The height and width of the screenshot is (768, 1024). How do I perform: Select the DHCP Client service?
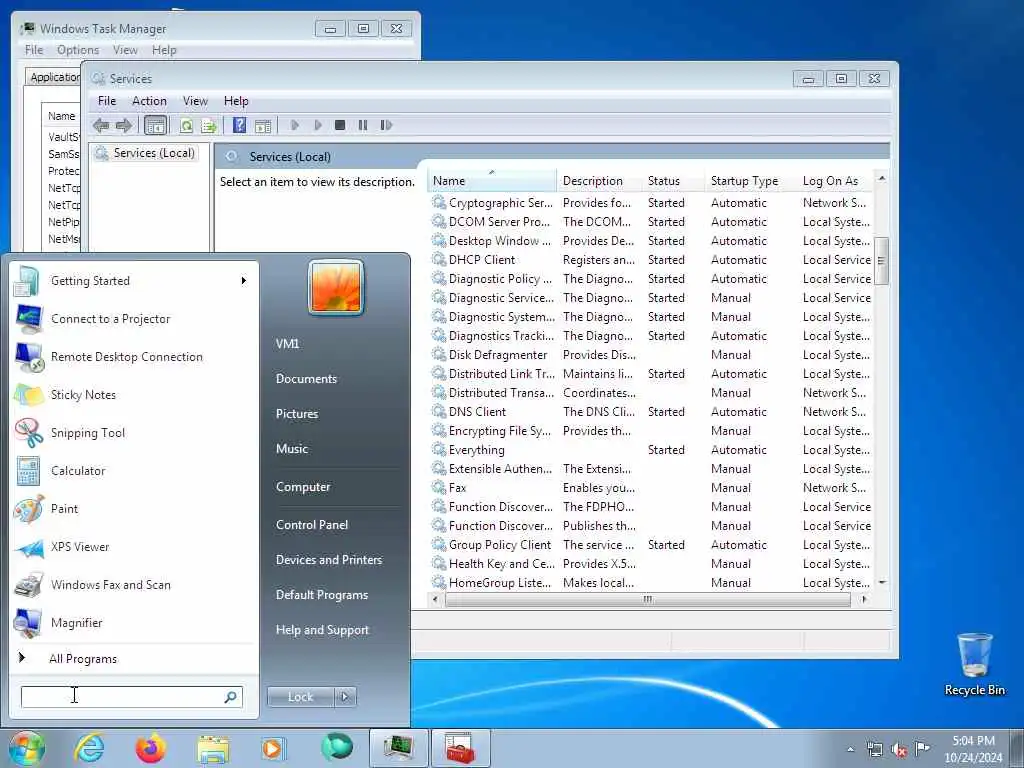(x=651, y=260)
